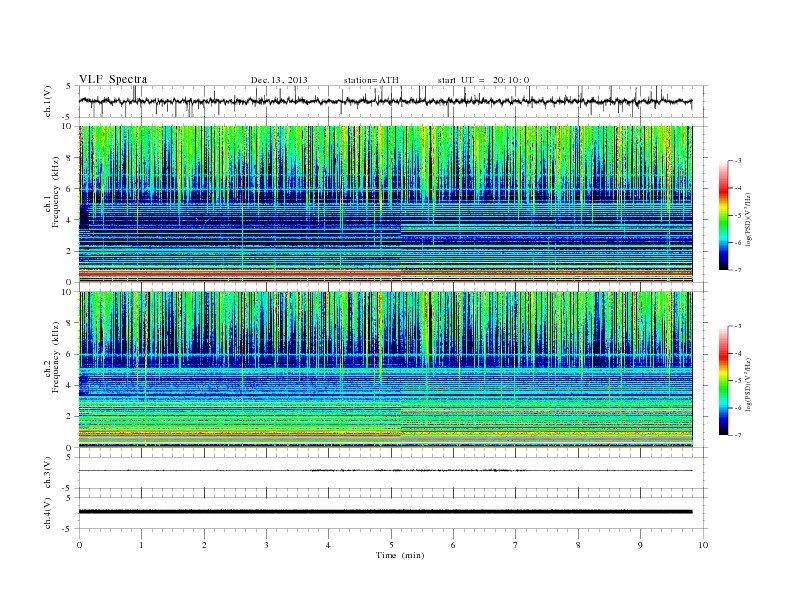The height and width of the screenshot is (612, 792).
Task: Click time axis tick label "3"
Action: (266, 545)
